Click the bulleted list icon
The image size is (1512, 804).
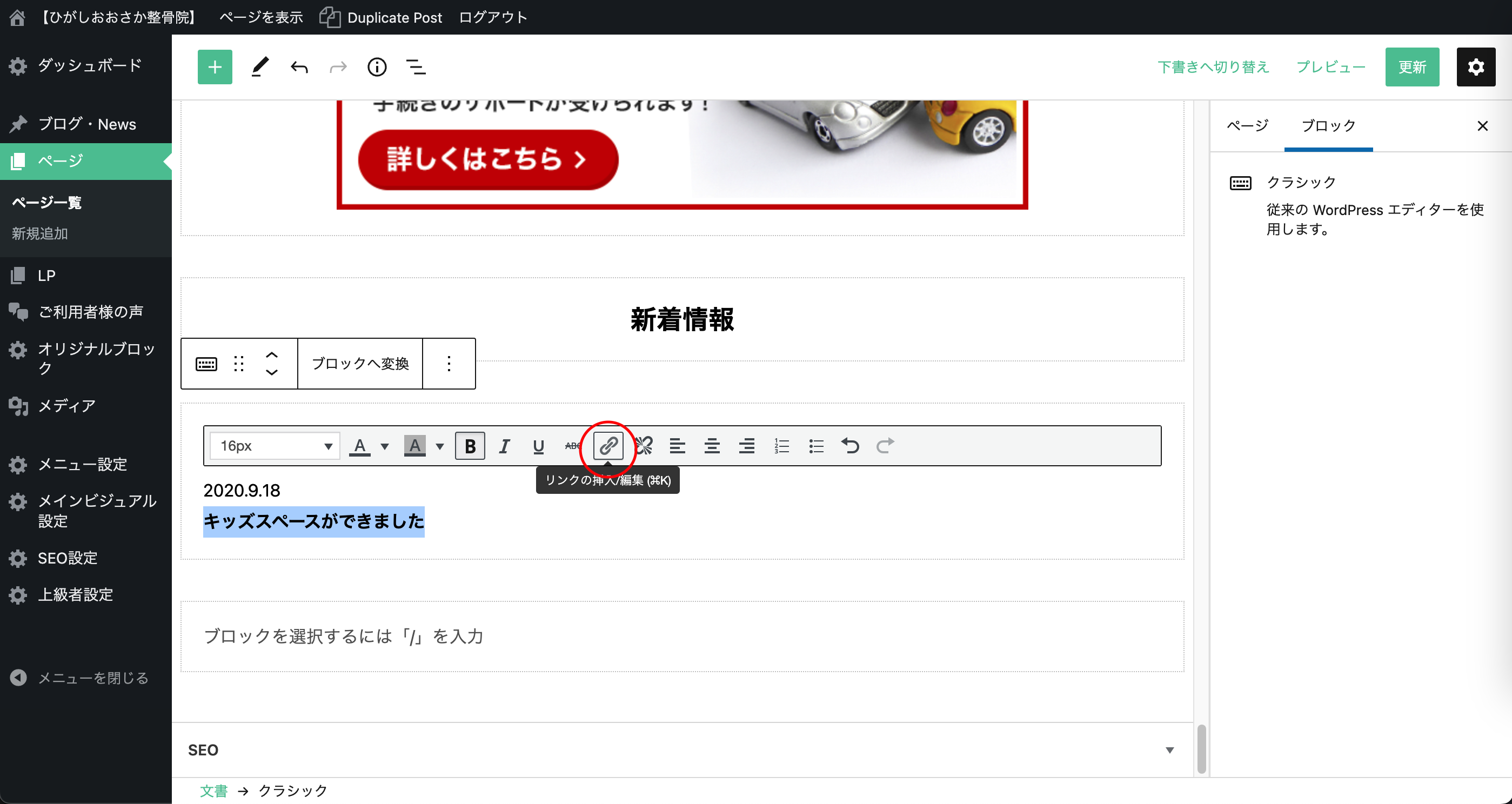(816, 445)
